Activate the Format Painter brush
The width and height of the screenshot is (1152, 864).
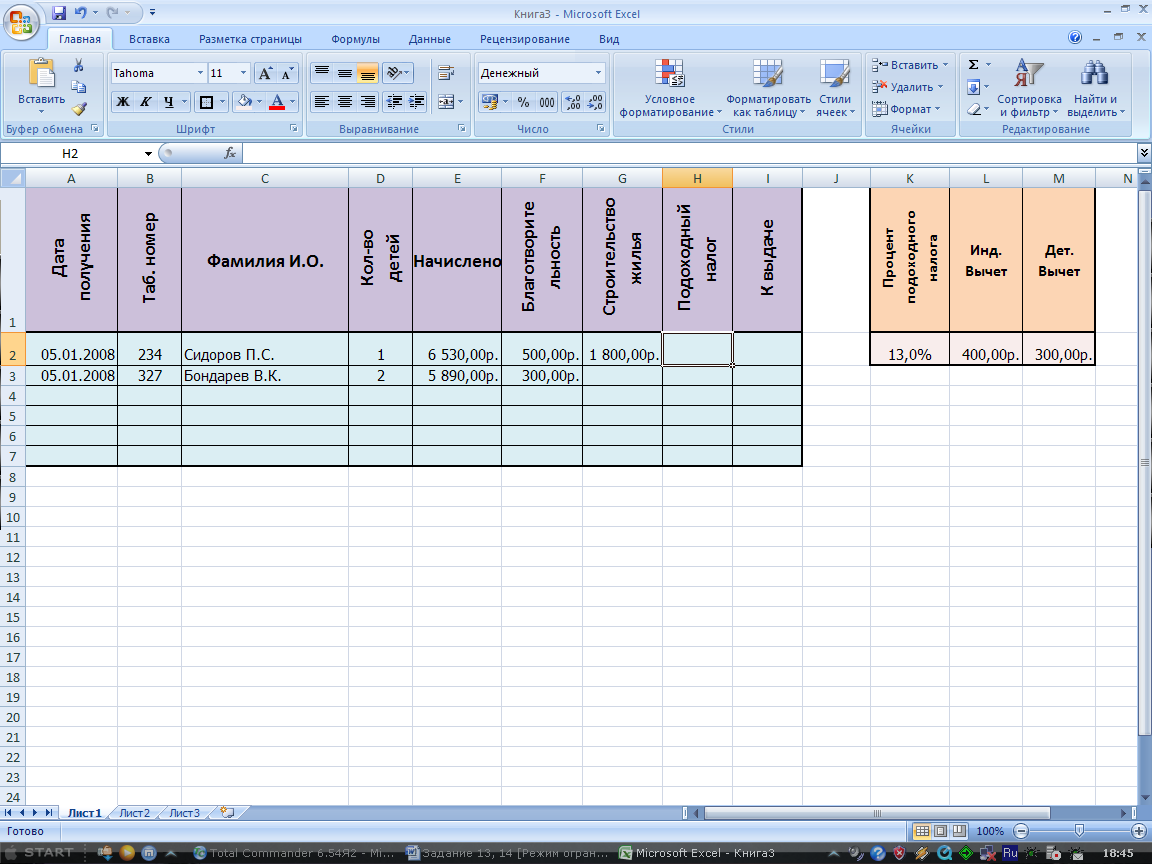79,109
